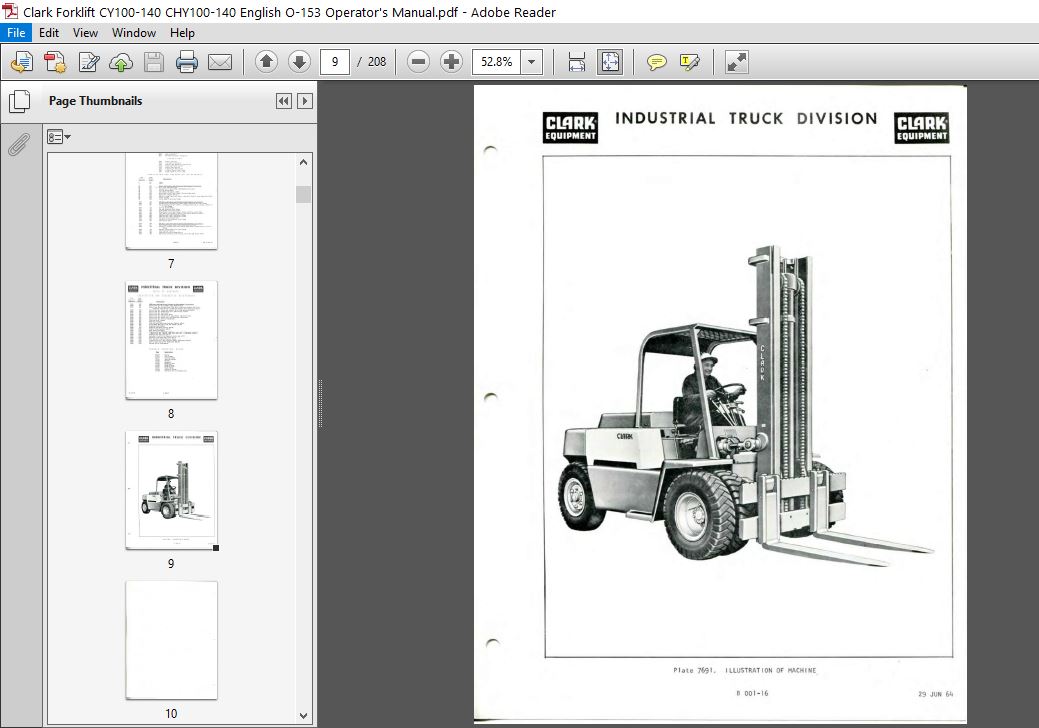Send the file by email with the envelope icon
1039x728 pixels.
(220, 62)
